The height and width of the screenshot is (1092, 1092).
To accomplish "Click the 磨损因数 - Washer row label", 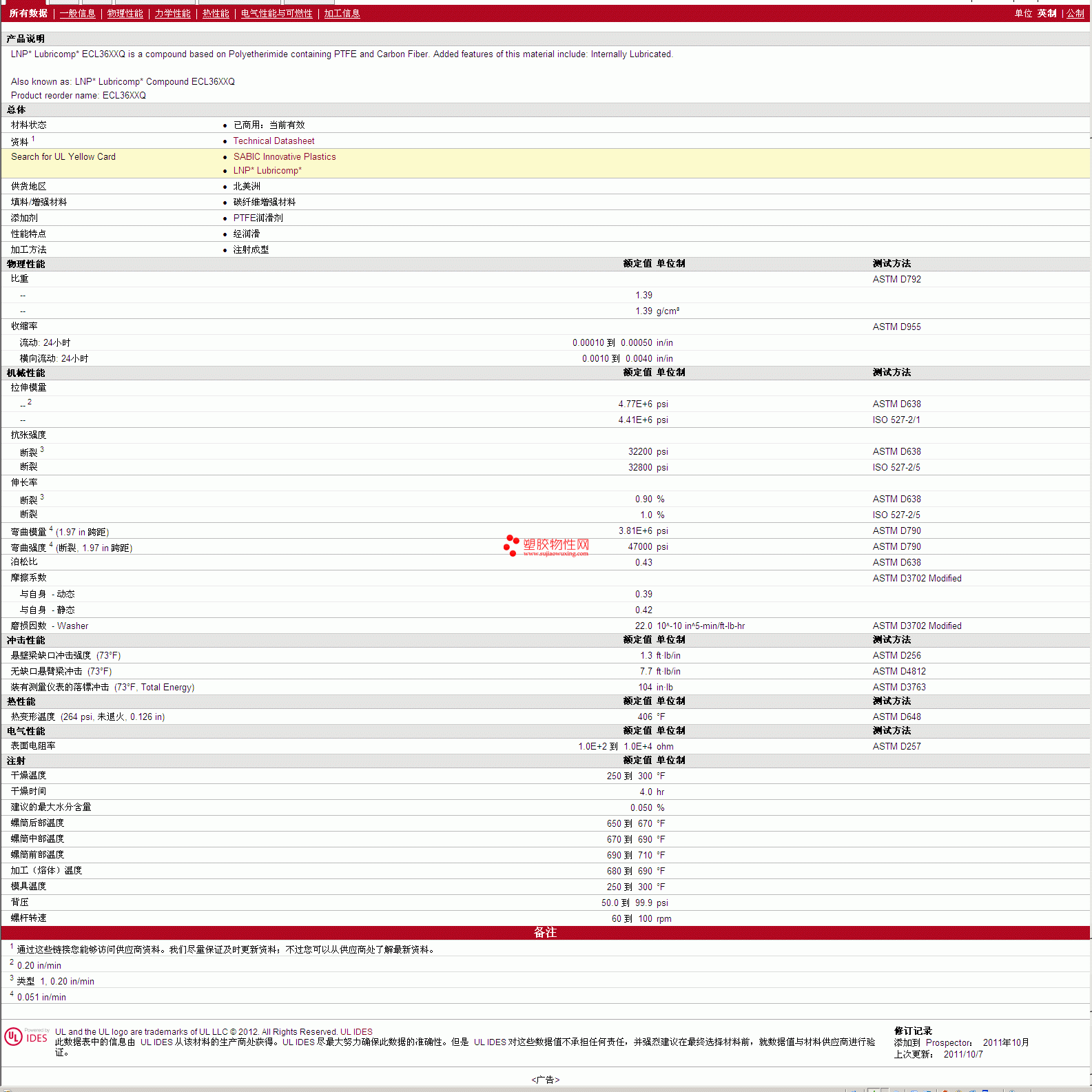I will [50, 626].
